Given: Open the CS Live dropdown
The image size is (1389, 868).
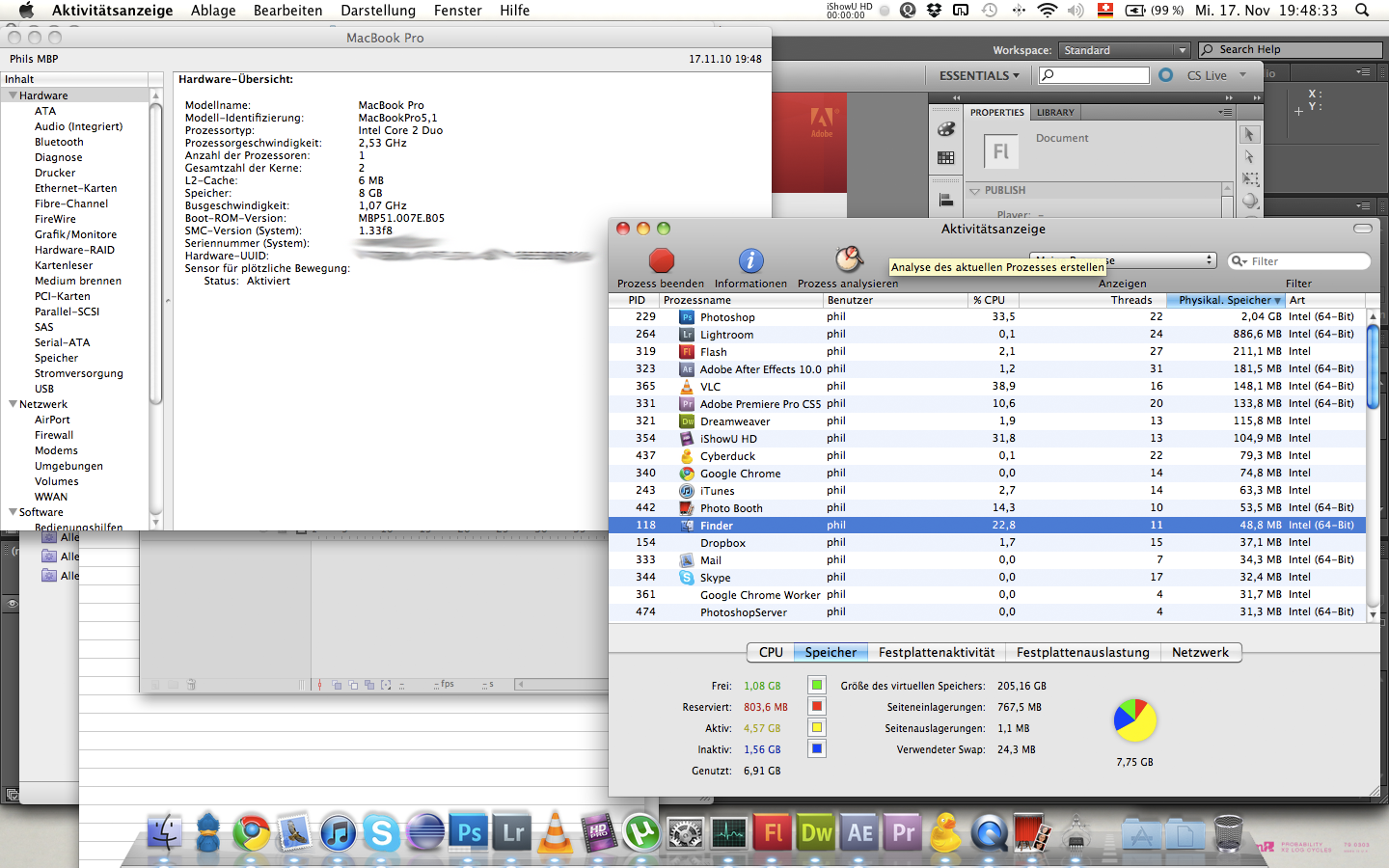Looking at the screenshot, I should click(1216, 75).
